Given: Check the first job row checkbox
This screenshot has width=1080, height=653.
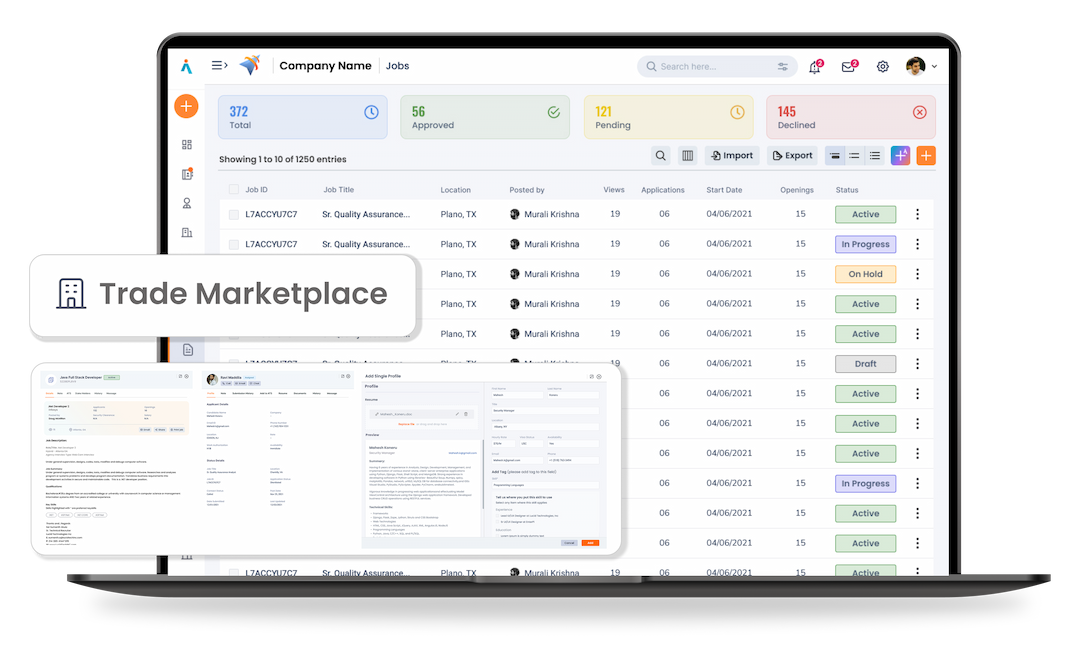Looking at the screenshot, I should (233, 215).
